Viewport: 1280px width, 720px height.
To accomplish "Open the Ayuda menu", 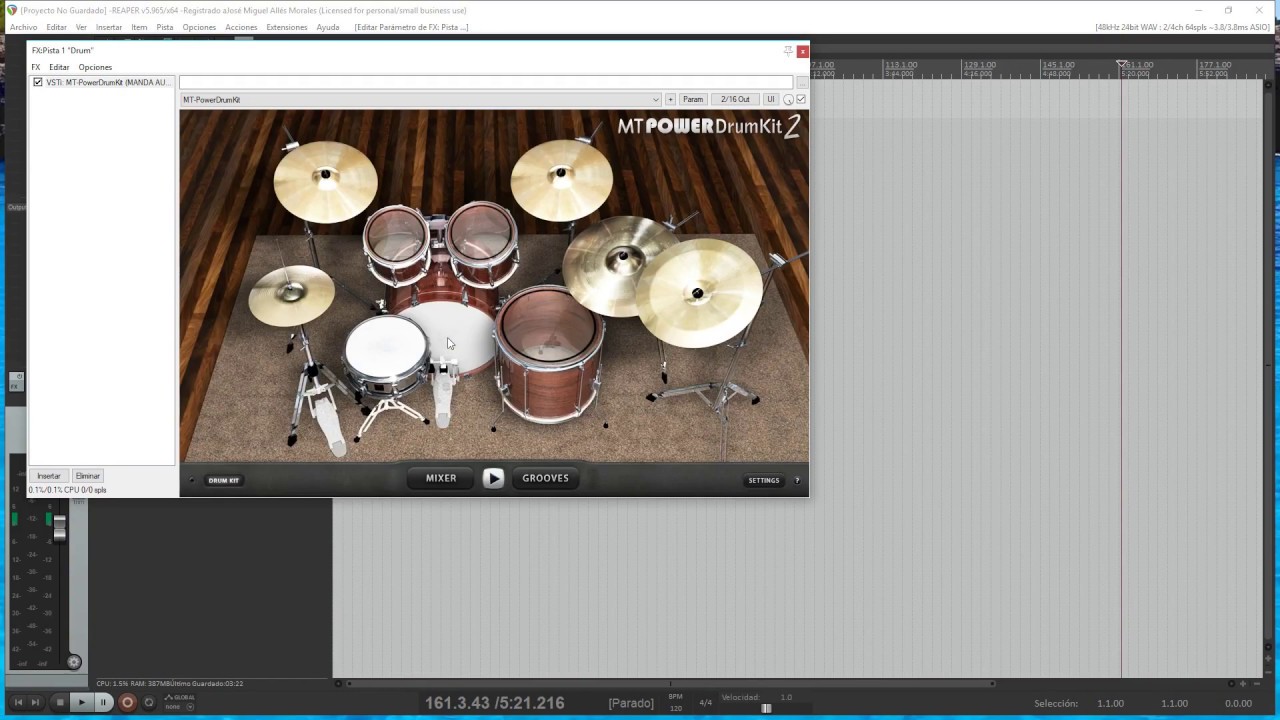I will coord(328,27).
